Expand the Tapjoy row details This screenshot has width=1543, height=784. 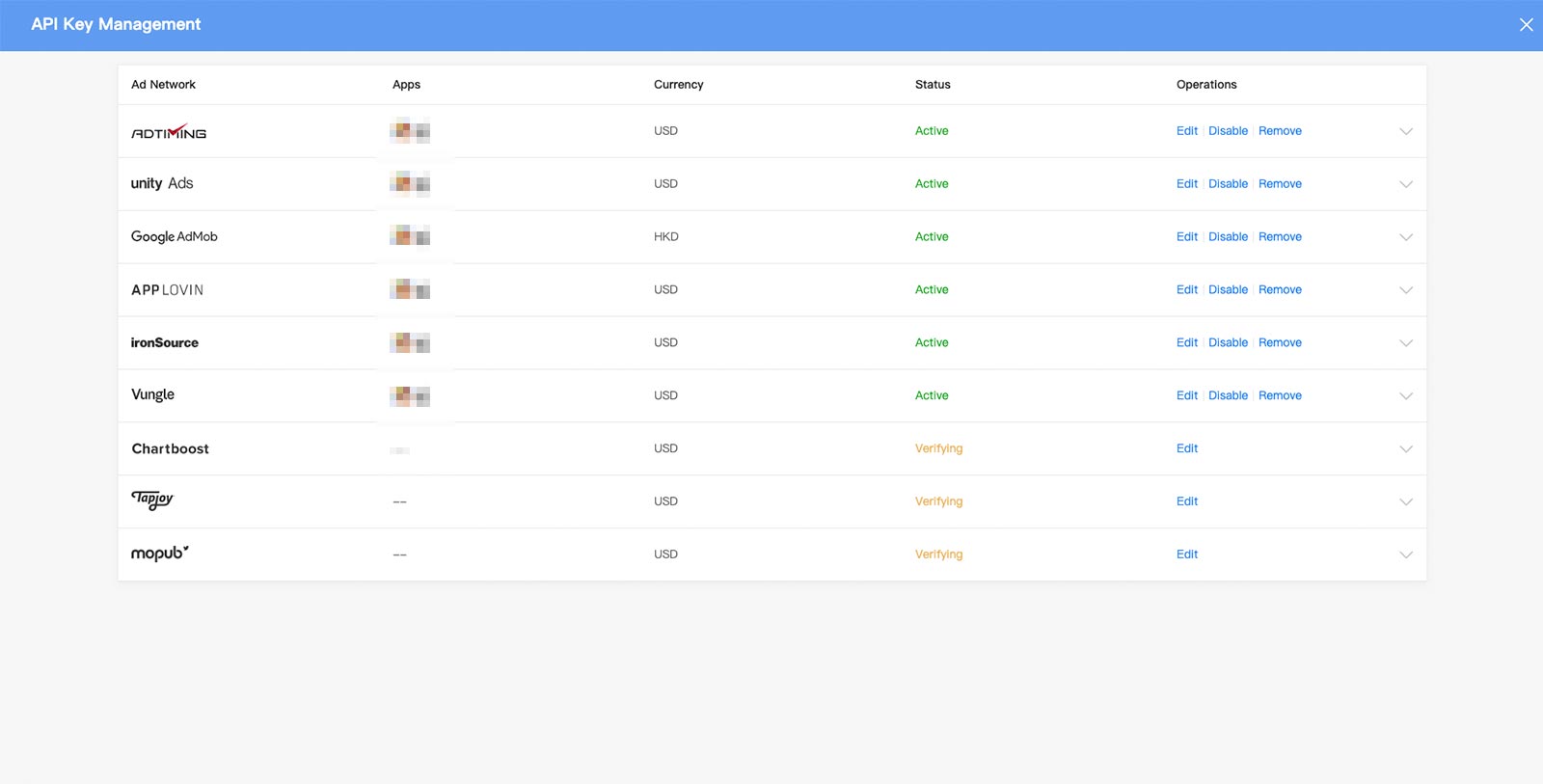tap(1406, 502)
